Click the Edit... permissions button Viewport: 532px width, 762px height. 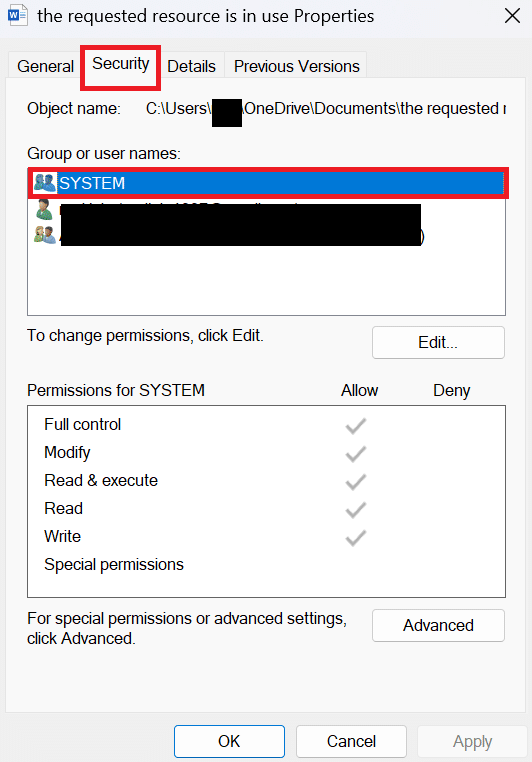(438, 343)
